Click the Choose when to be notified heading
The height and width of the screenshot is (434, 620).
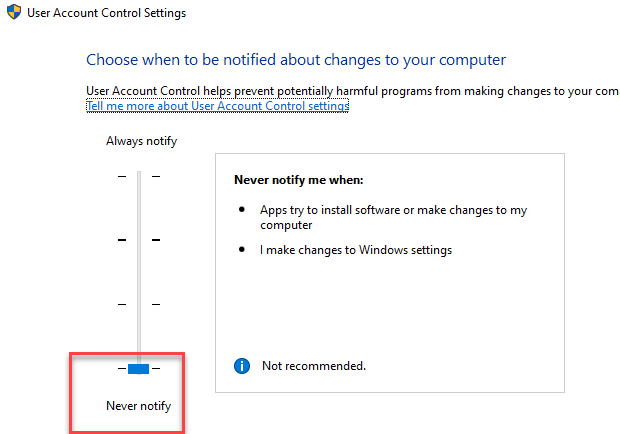pyautogui.click(x=296, y=60)
